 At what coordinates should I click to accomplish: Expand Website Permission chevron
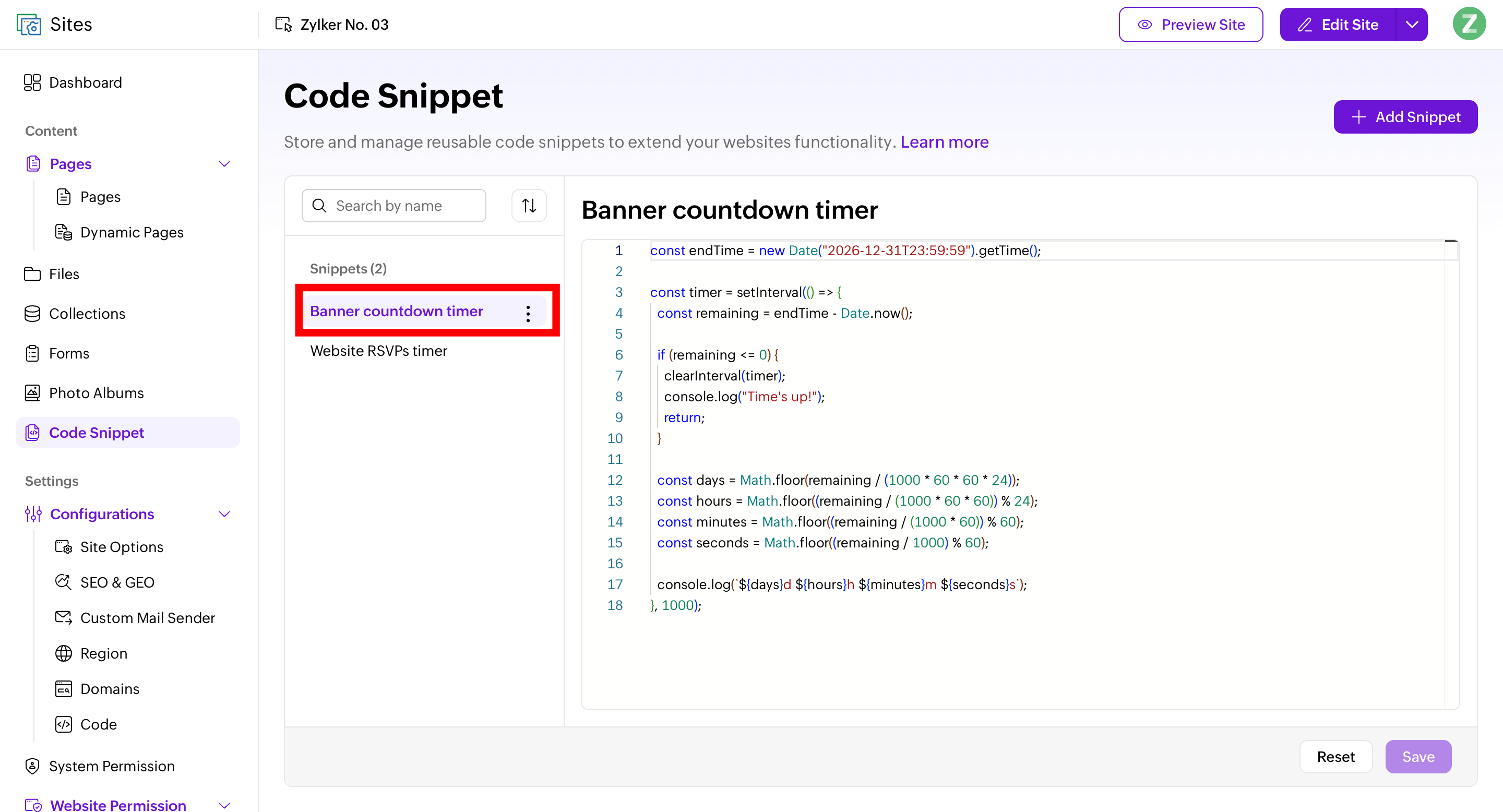224,806
